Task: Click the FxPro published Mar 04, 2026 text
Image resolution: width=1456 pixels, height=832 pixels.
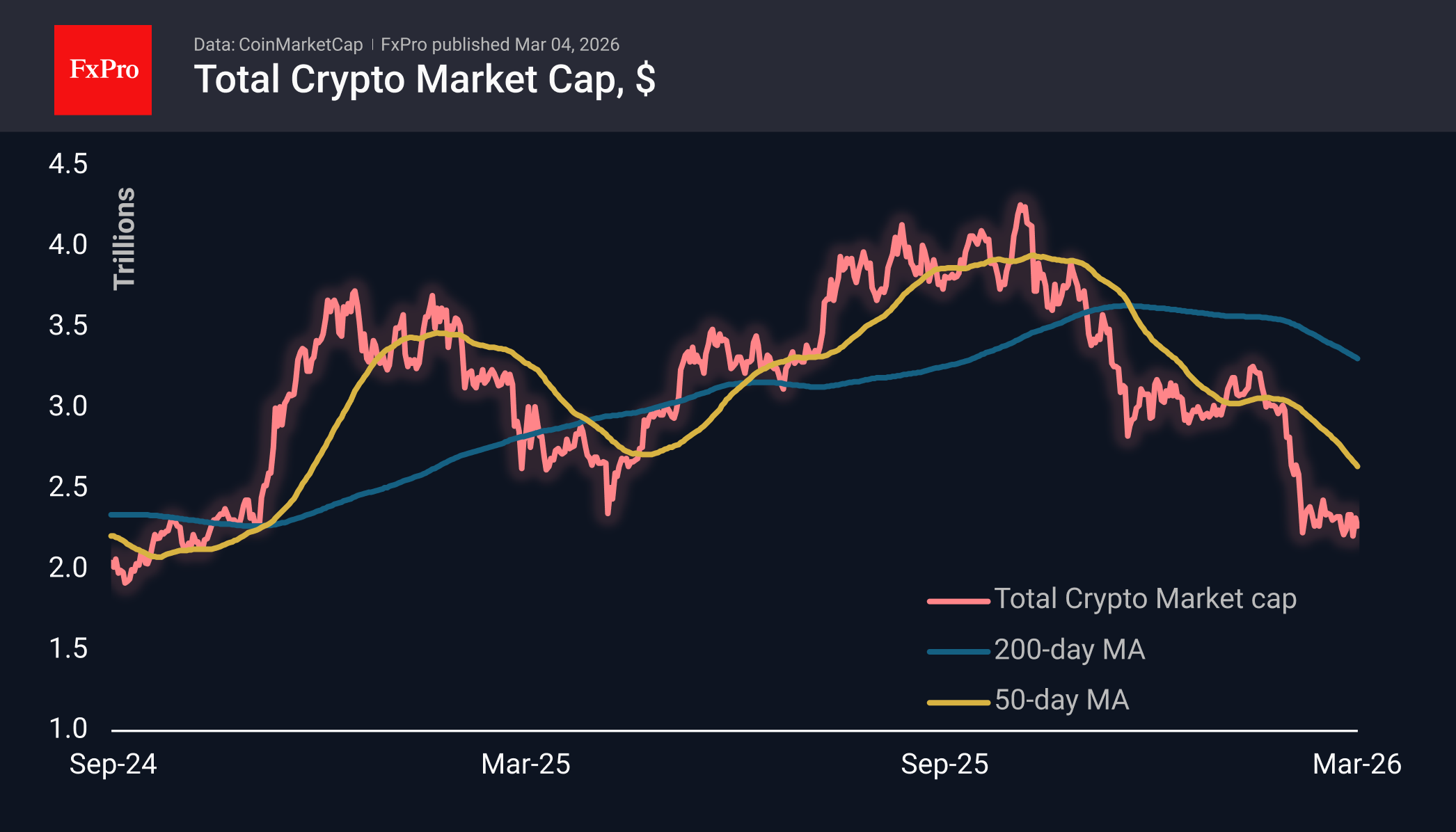Action: click(x=500, y=45)
